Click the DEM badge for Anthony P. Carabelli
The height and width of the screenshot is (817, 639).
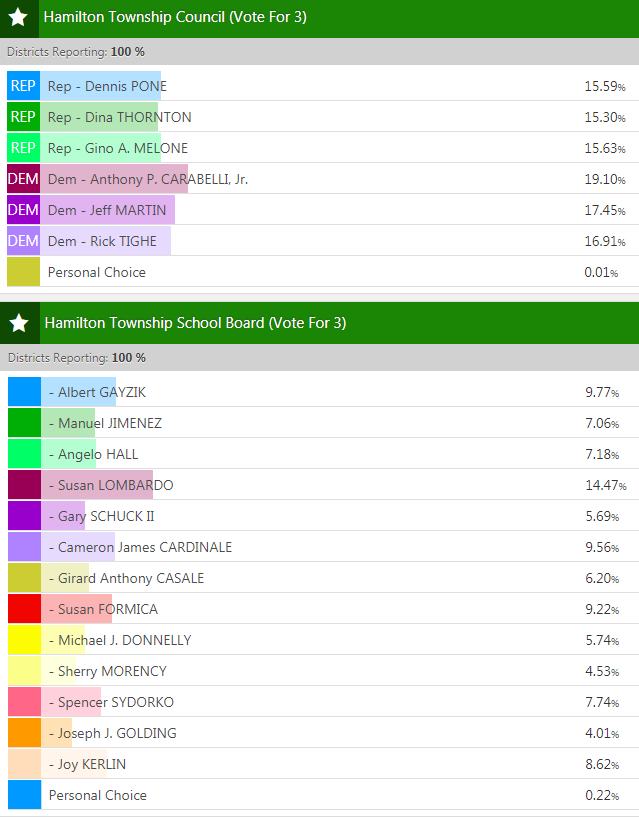[23, 179]
